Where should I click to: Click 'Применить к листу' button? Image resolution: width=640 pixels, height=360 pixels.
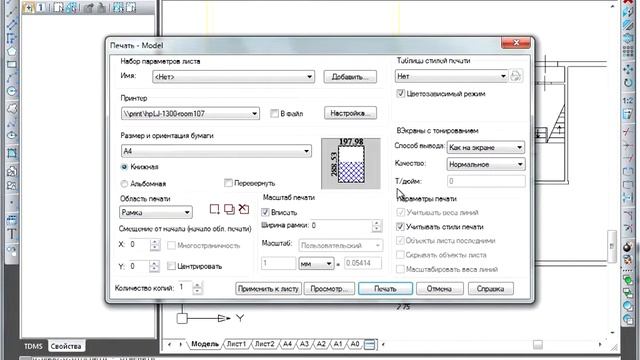pos(268,289)
